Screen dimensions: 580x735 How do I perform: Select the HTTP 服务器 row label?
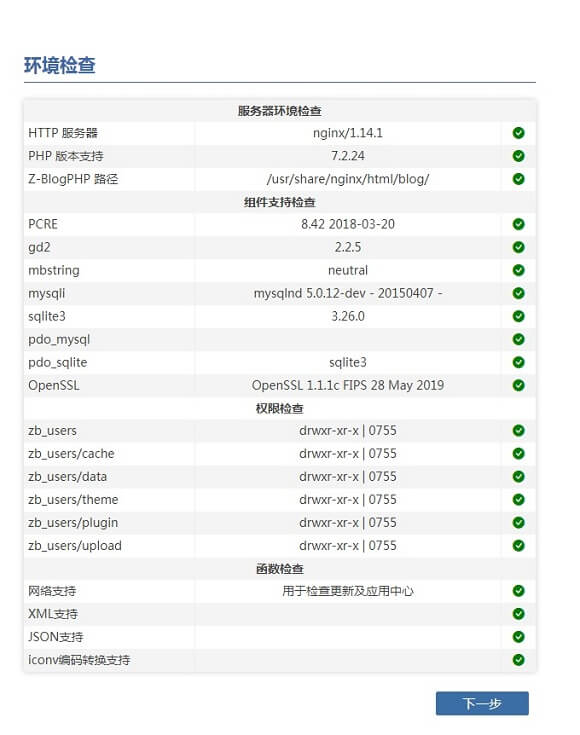63,133
